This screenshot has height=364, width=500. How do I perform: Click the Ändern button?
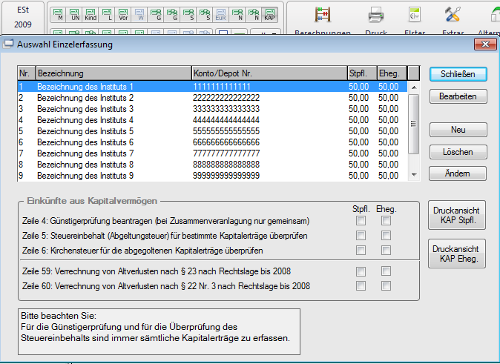tap(458, 174)
